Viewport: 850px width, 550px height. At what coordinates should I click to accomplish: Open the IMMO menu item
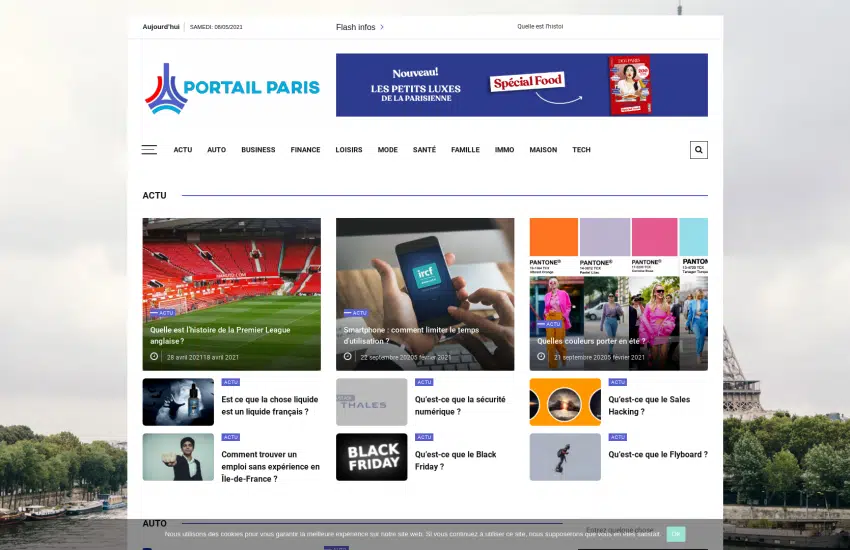coord(504,150)
